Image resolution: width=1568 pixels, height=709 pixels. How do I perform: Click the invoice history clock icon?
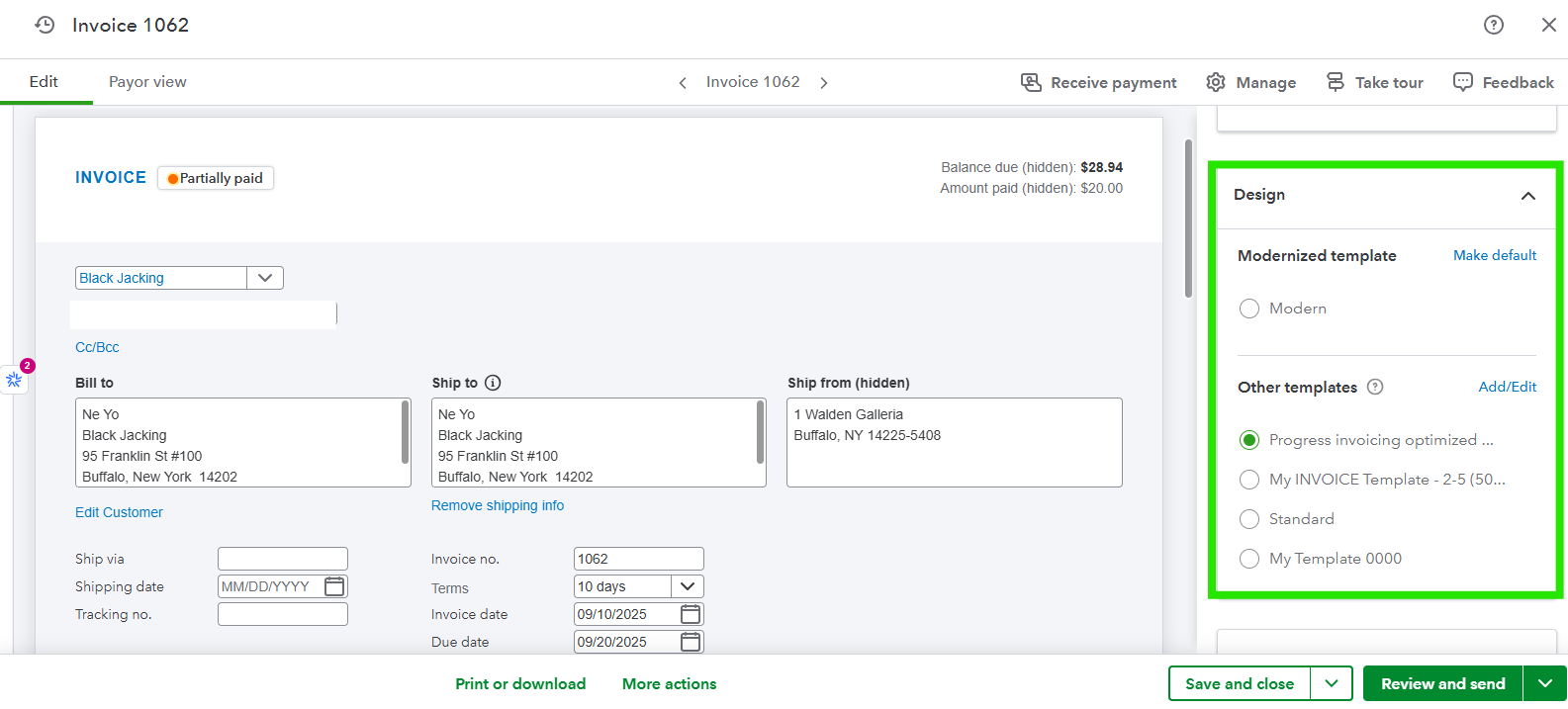pyautogui.click(x=45, y=25)
